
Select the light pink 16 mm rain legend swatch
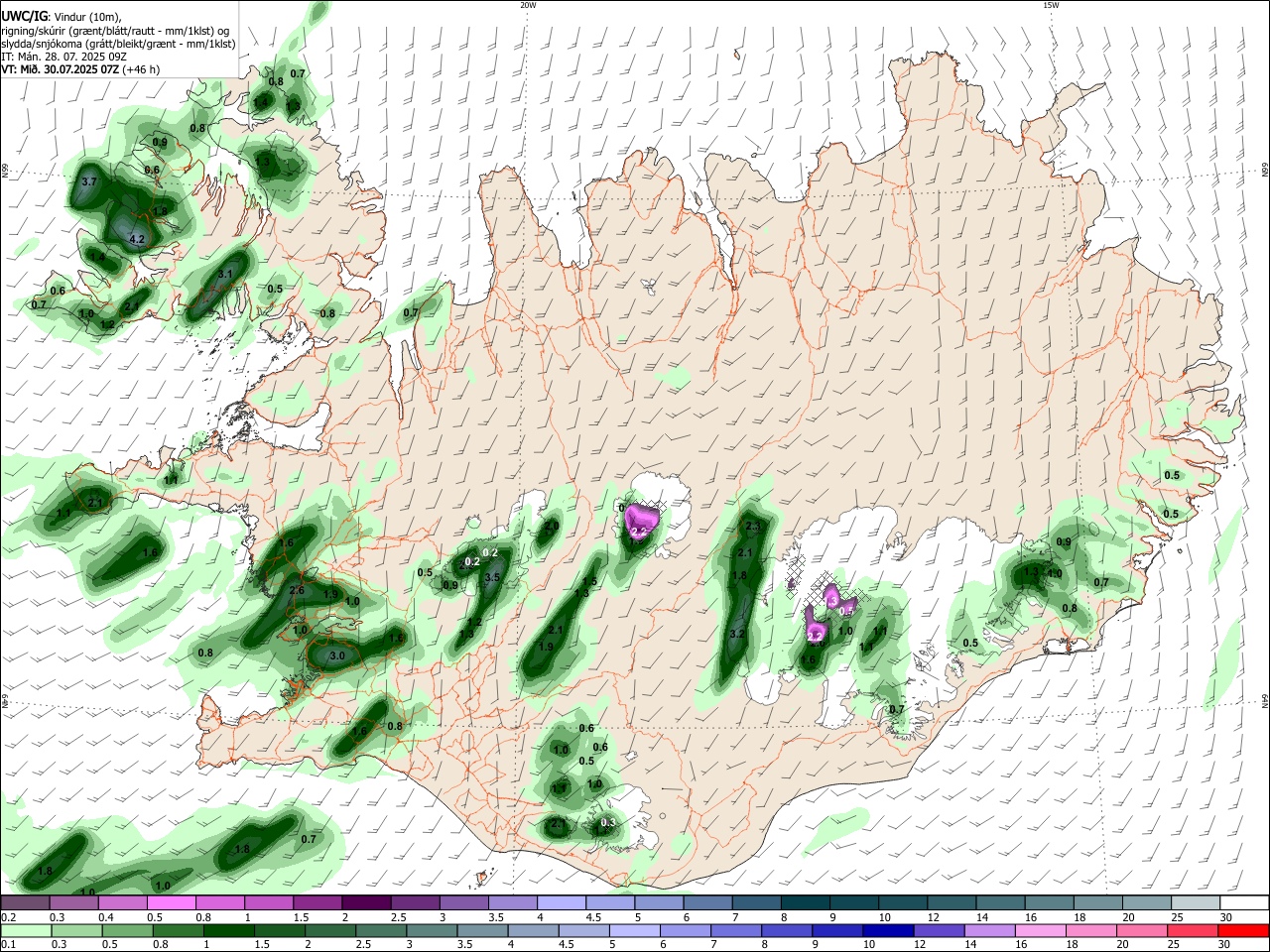tap(1041, 930)
